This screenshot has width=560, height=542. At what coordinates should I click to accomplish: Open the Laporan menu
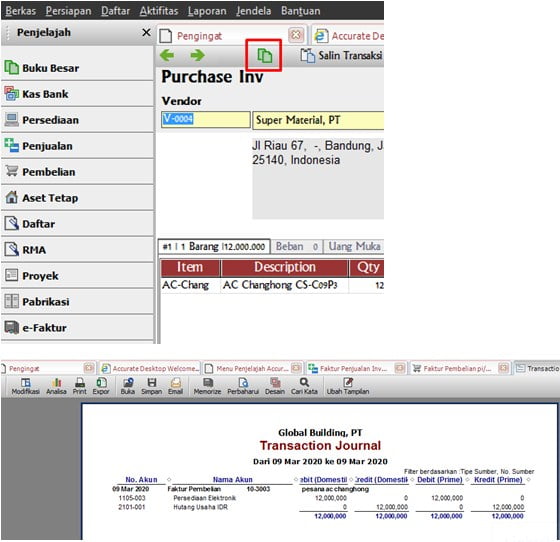click(207, 11)
